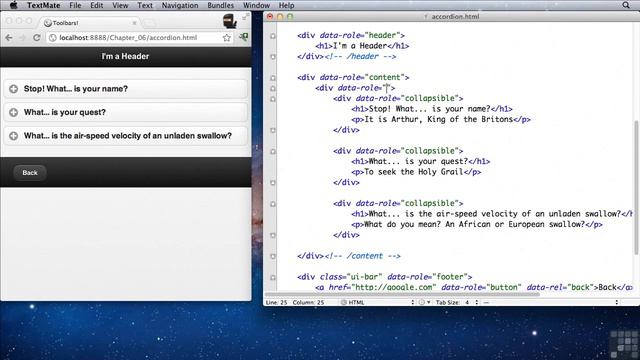Close the Toolbars! browser tab
The width and height of the screenshot is (640, 360).
(x=134, y=23)
